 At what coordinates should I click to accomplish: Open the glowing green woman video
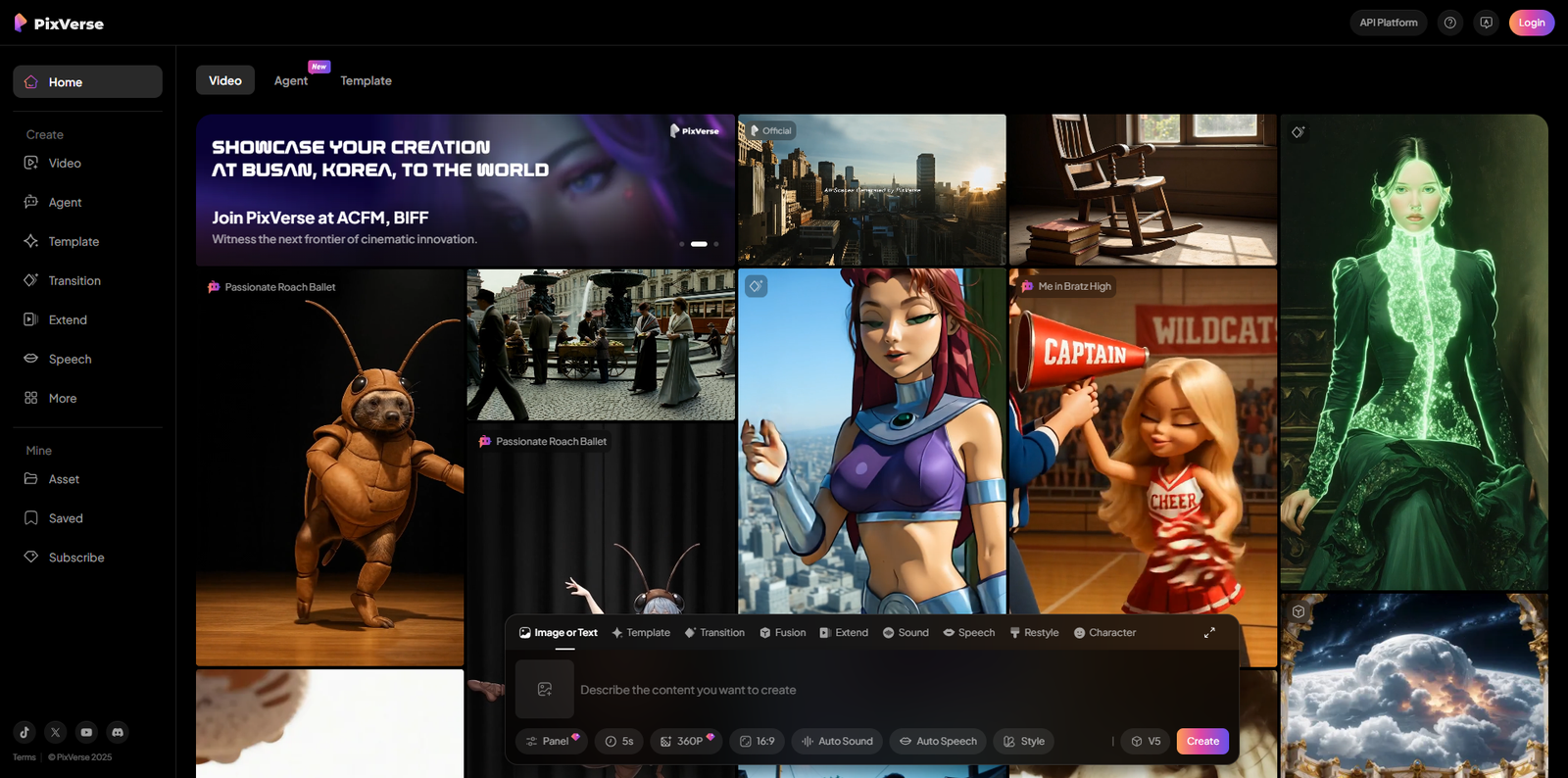coord(1414,353)
